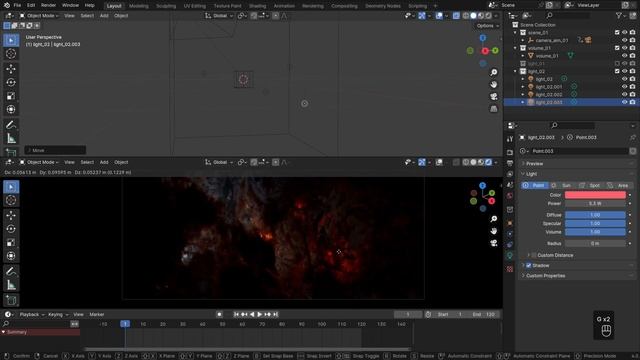Click the Diffuse slider

tap(595, 215)
